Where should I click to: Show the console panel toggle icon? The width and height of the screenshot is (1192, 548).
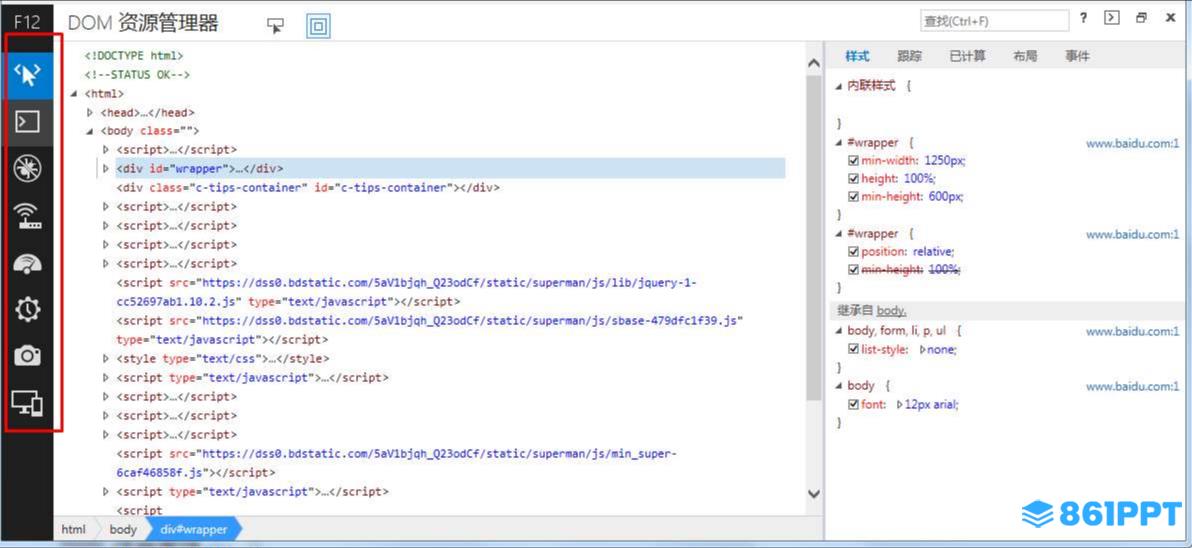(x=1112, y=18)
